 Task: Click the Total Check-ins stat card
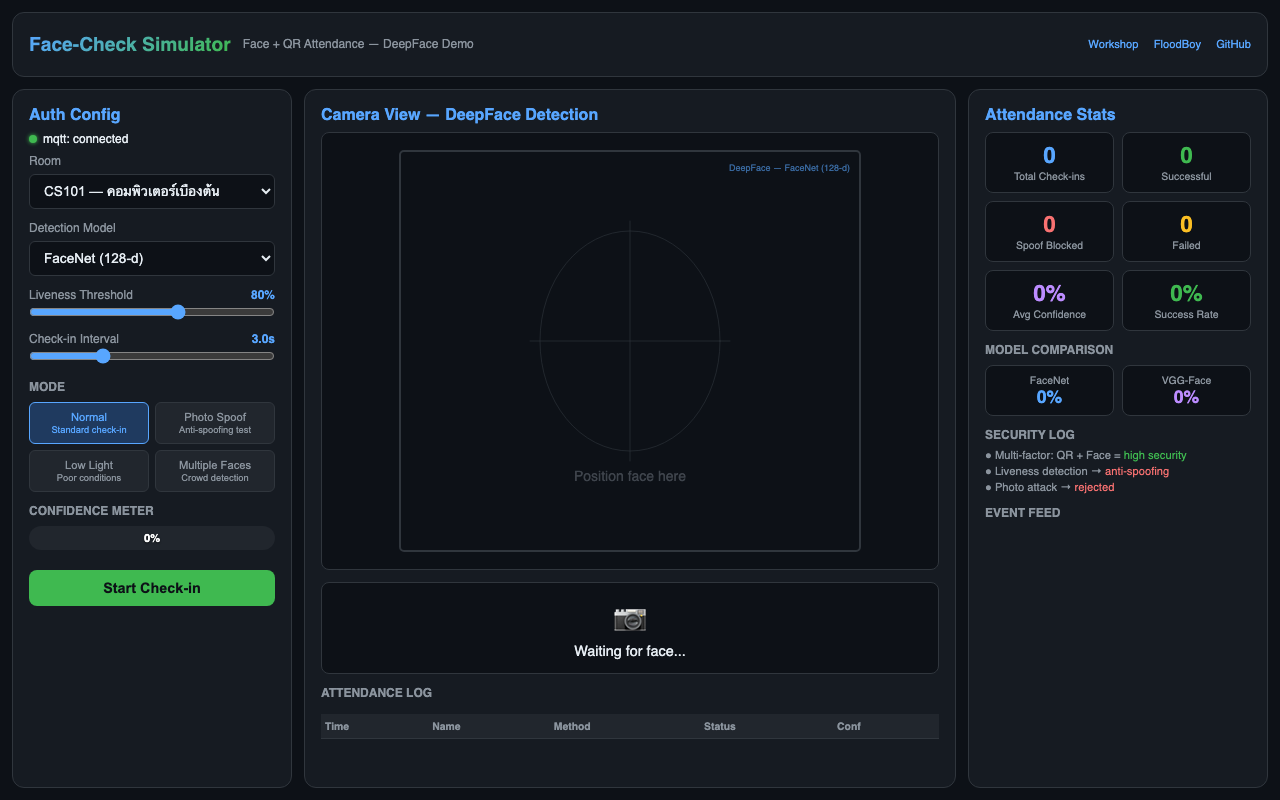pyautogui.click(x=1049, y=162)
